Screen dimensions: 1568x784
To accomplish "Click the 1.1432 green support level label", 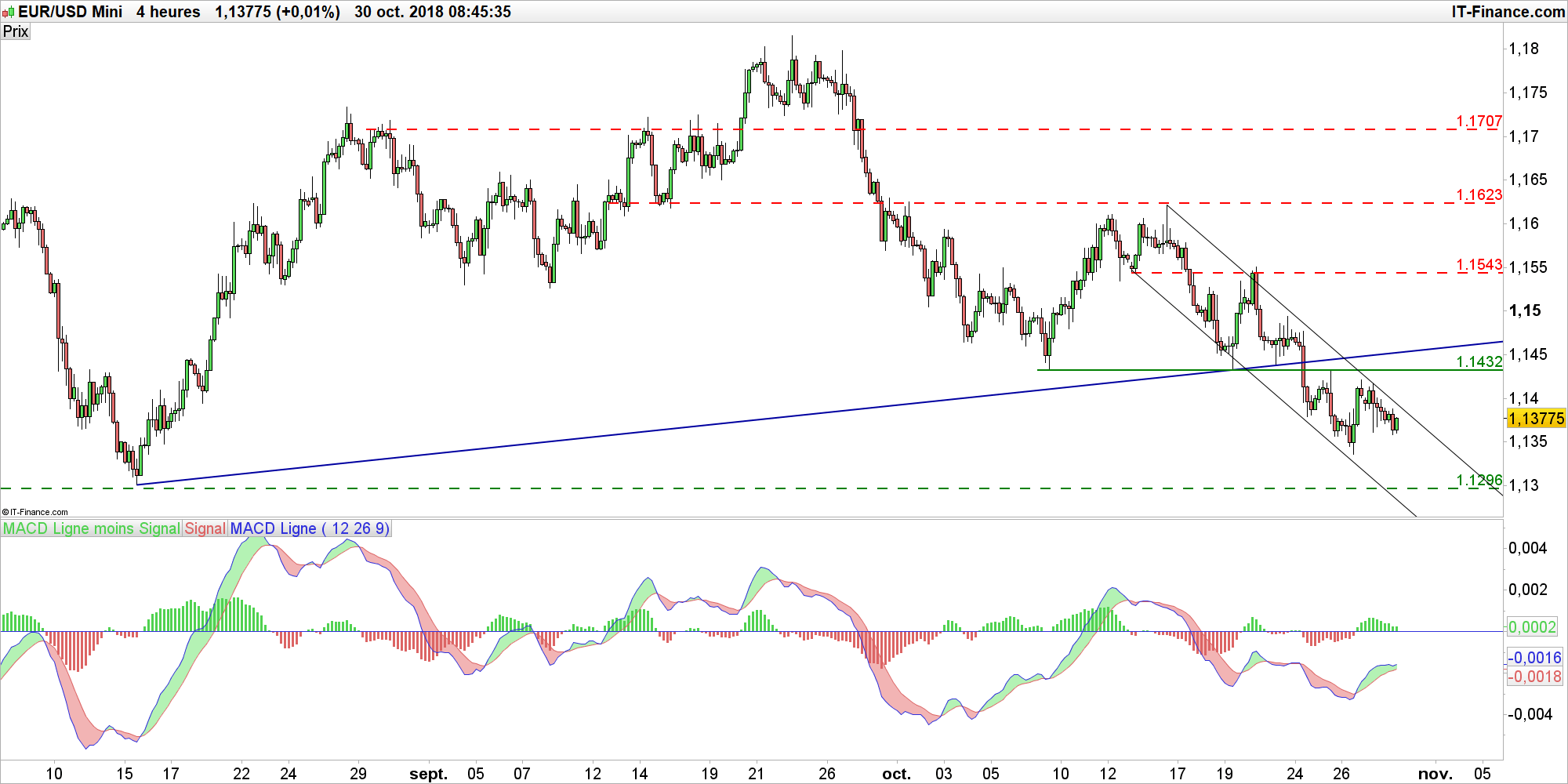I will (1479, 361).
